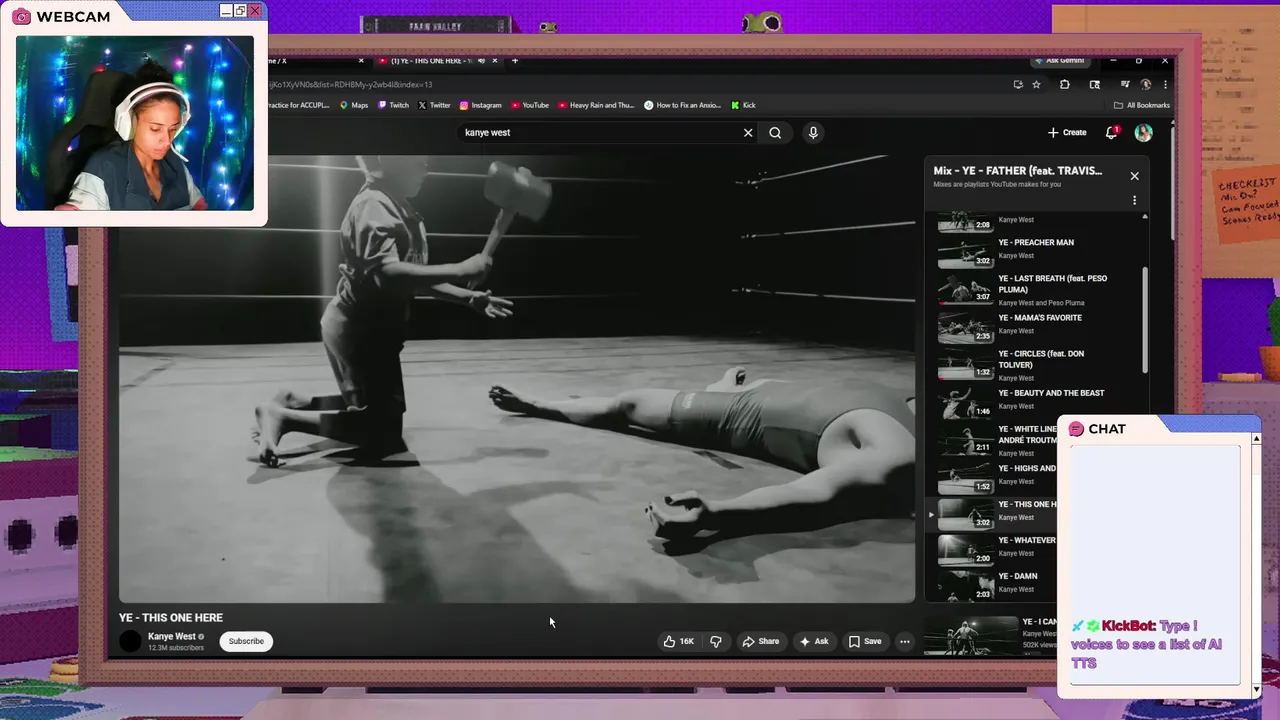Viewport: 1280px width, 720px height.
Task: Click the YouTube search input field
Action: (x=600, y=132)
